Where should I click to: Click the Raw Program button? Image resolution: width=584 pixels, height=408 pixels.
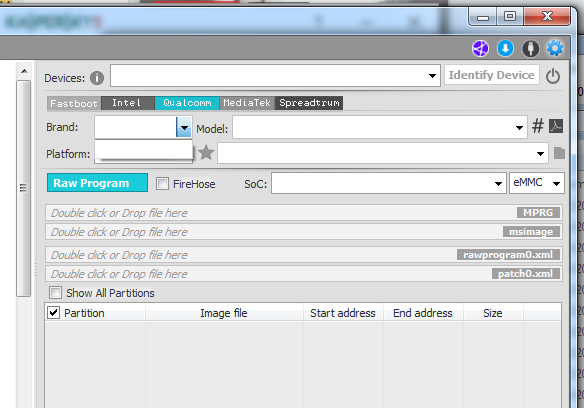[x=97, y=183]
